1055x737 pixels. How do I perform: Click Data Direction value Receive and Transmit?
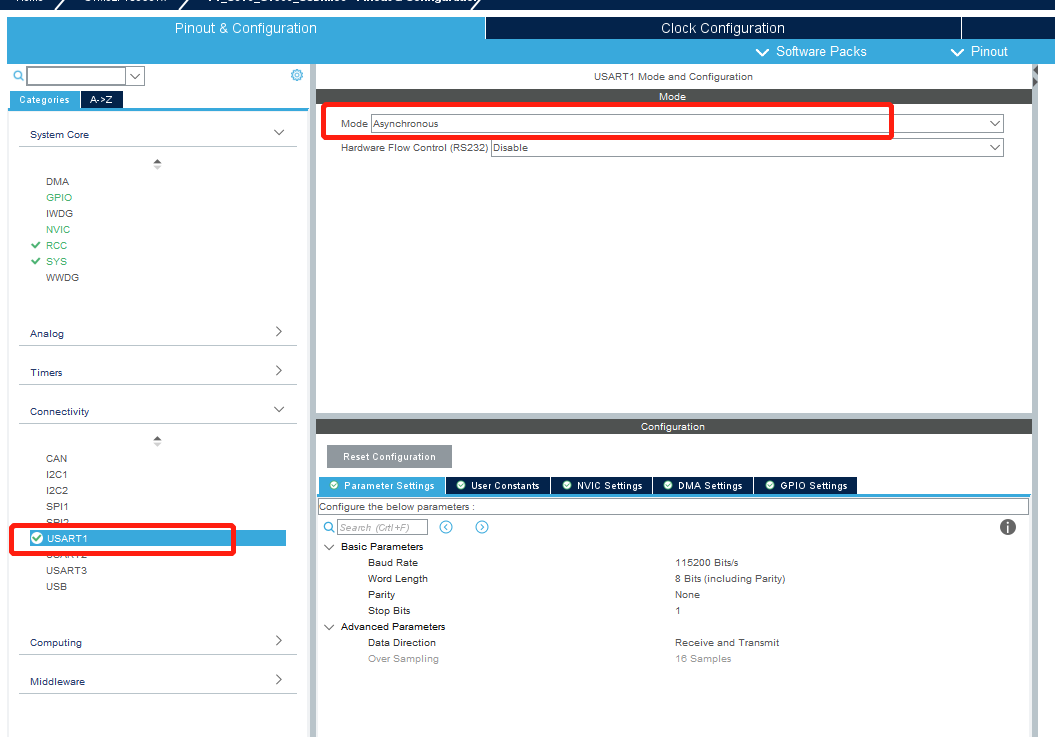[x=727, y=643]
